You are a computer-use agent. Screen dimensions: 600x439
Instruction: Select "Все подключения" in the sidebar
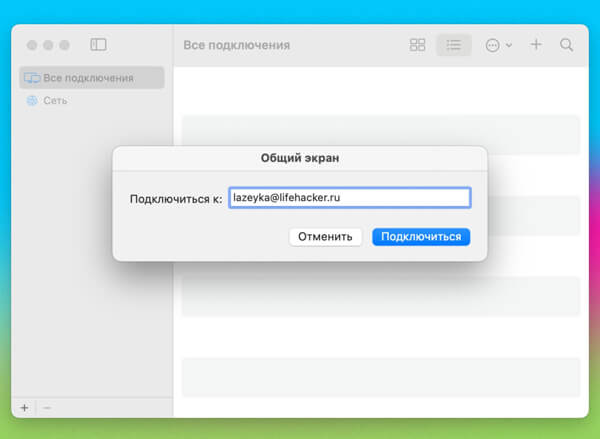88,78
